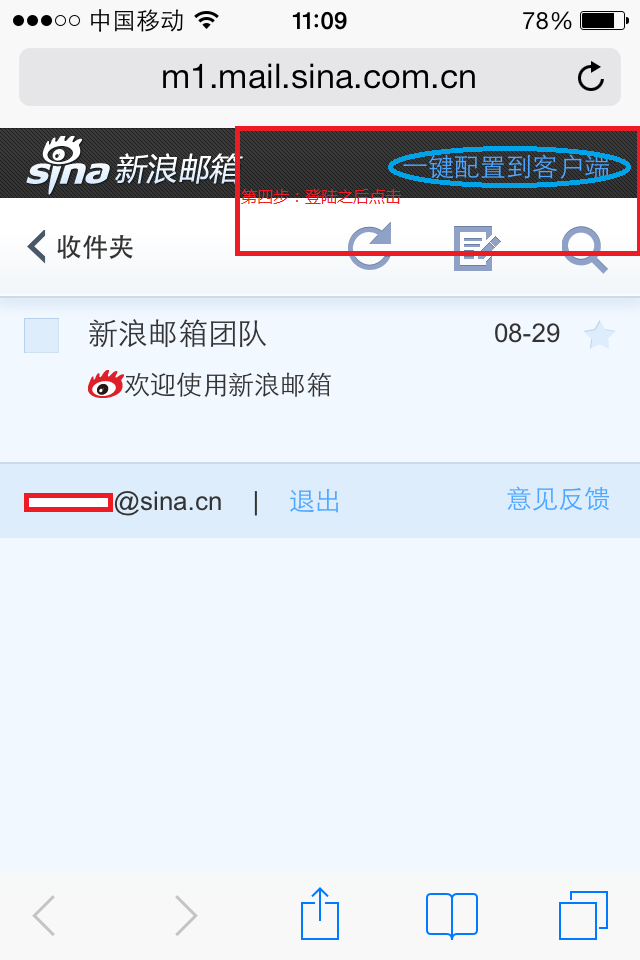The height and width of the screenshot is (960, 640).
Task: Check the 新浪邮箱团队 message checkbox
Action: pos(41,335)
